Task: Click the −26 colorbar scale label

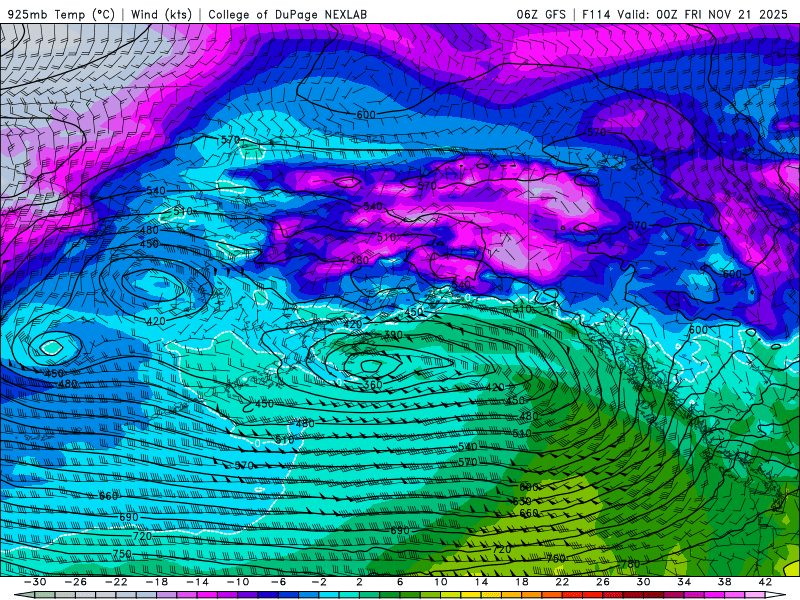Action: tap(76, 582)
